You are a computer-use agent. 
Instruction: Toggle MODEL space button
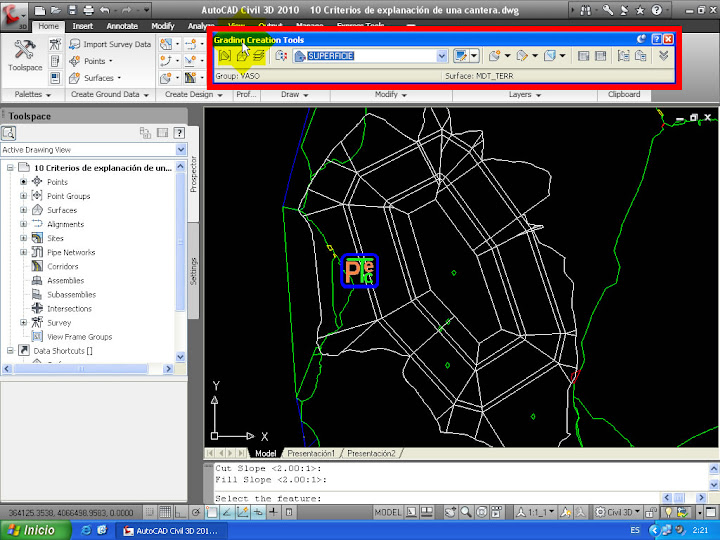click(388, 512)
